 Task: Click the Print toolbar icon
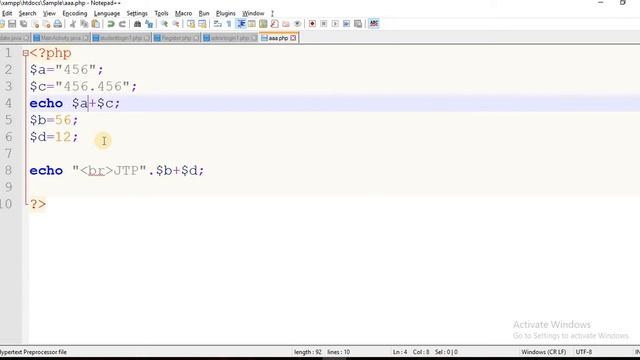[x=58, y=24]
